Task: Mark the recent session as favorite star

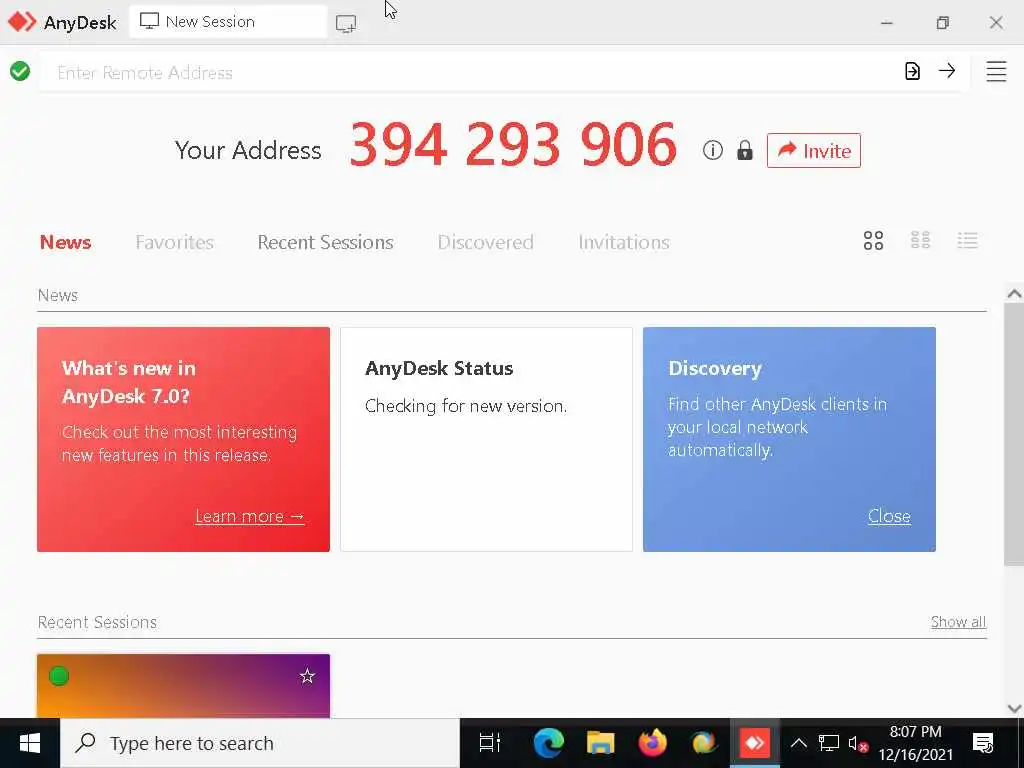Action: 307,676
